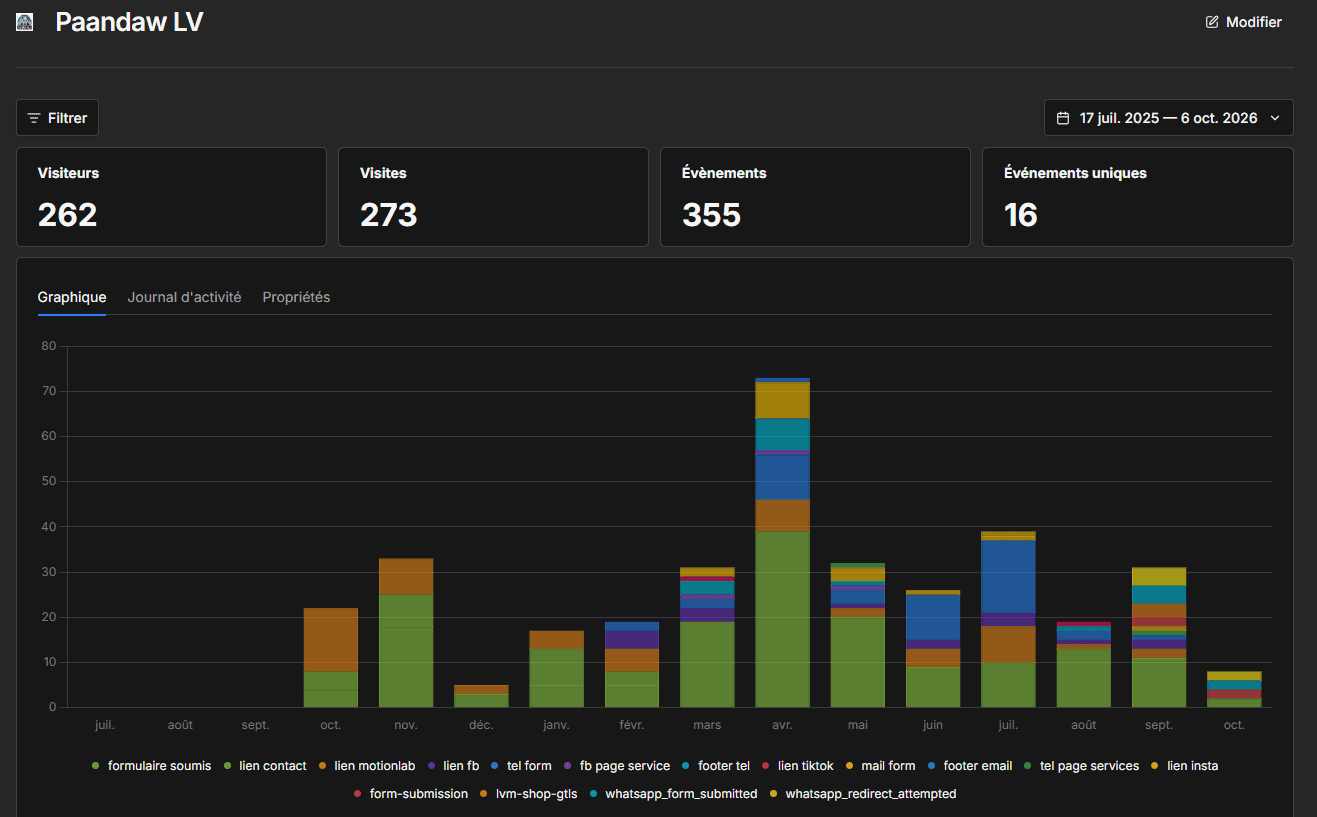Toggle the lien fb legend entry

(x=452, y=766)
